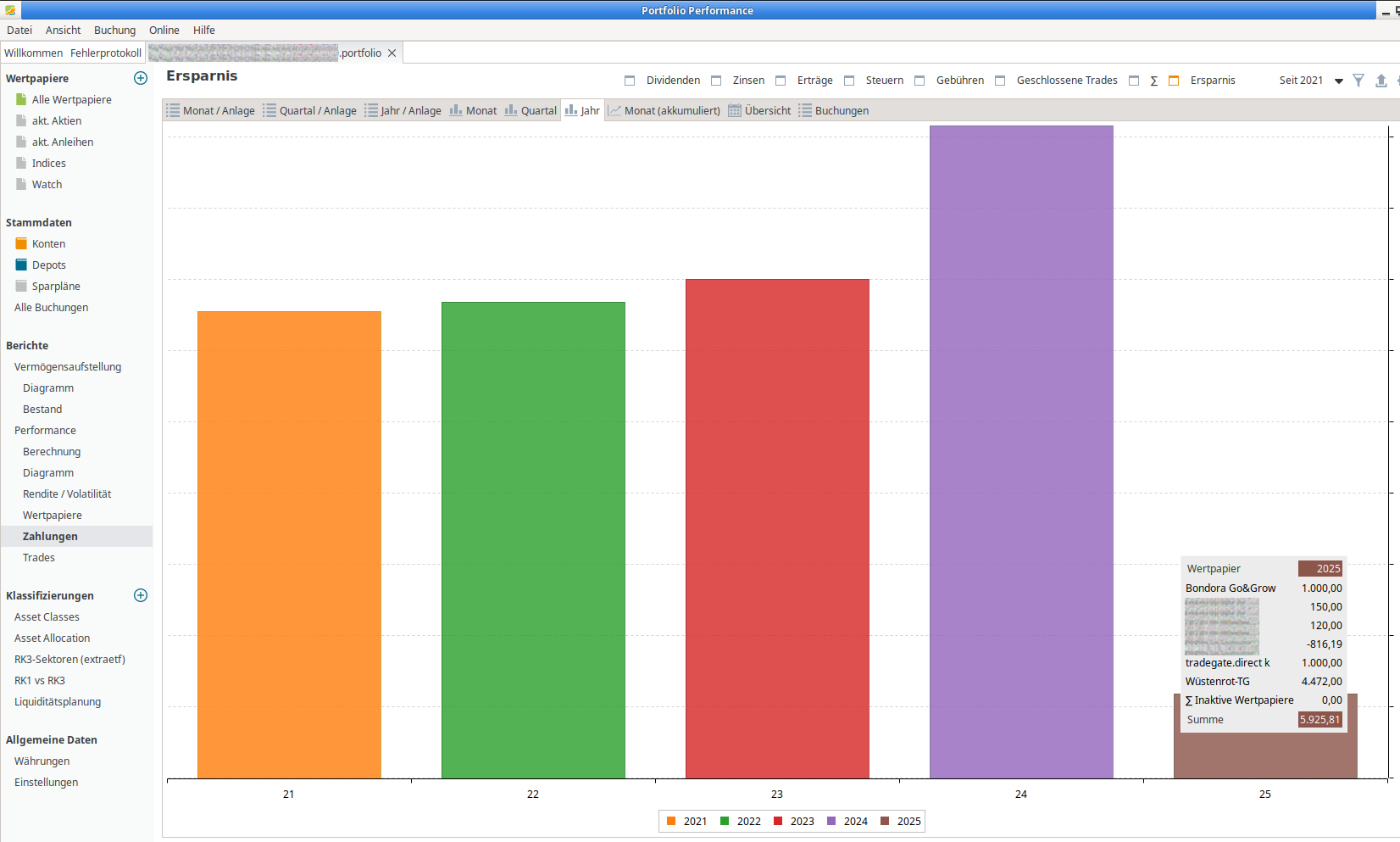Open RK3-Sektoren (extraetf) classification
This screenshot has height=842, width=1400.
point(69,659)
